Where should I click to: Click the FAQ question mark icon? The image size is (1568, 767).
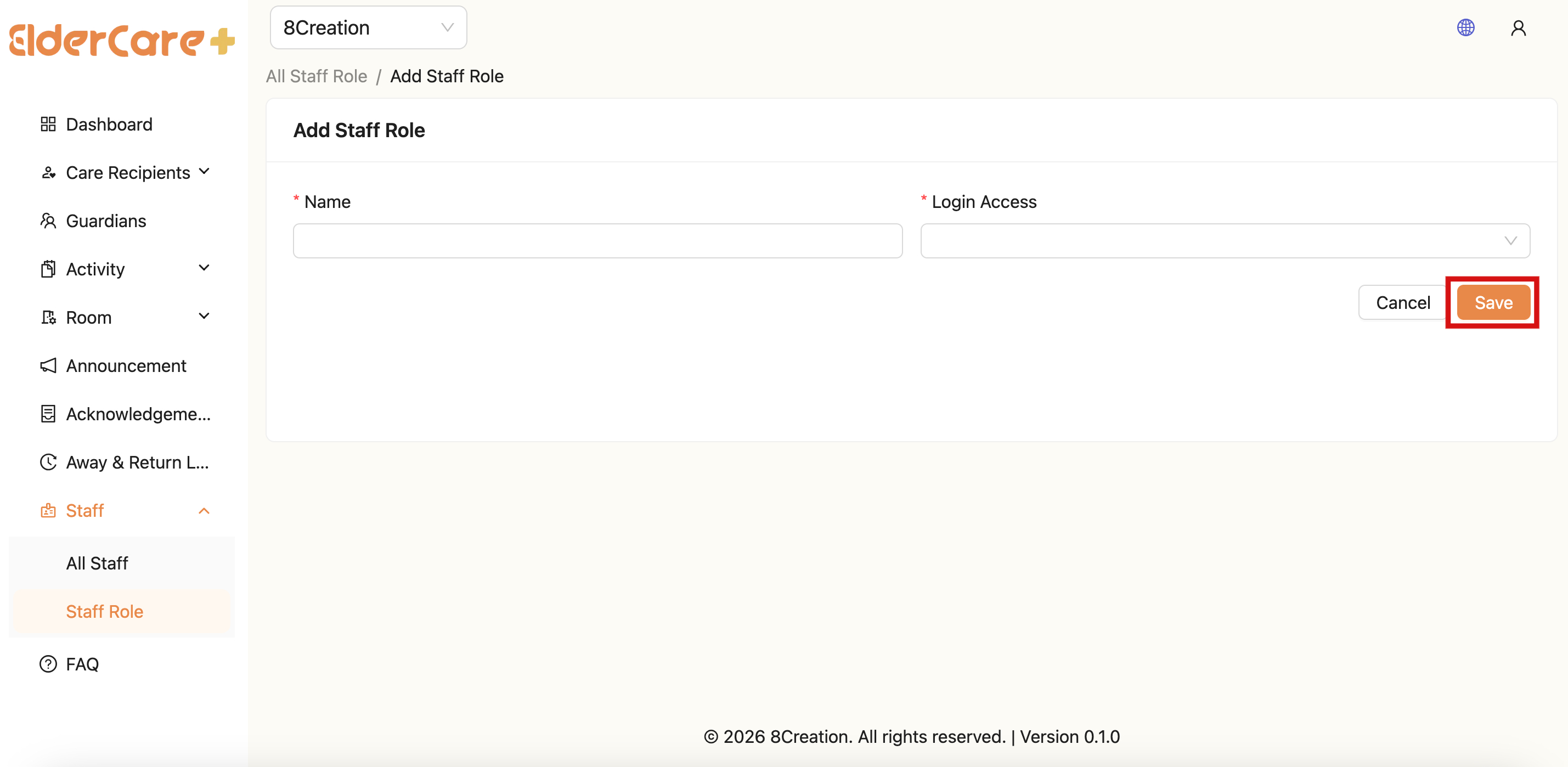coord(48,664)
